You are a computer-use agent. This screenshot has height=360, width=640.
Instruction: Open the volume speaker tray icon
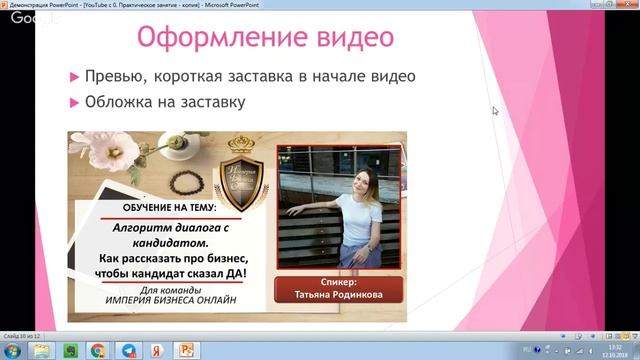[x=590, y=351]
